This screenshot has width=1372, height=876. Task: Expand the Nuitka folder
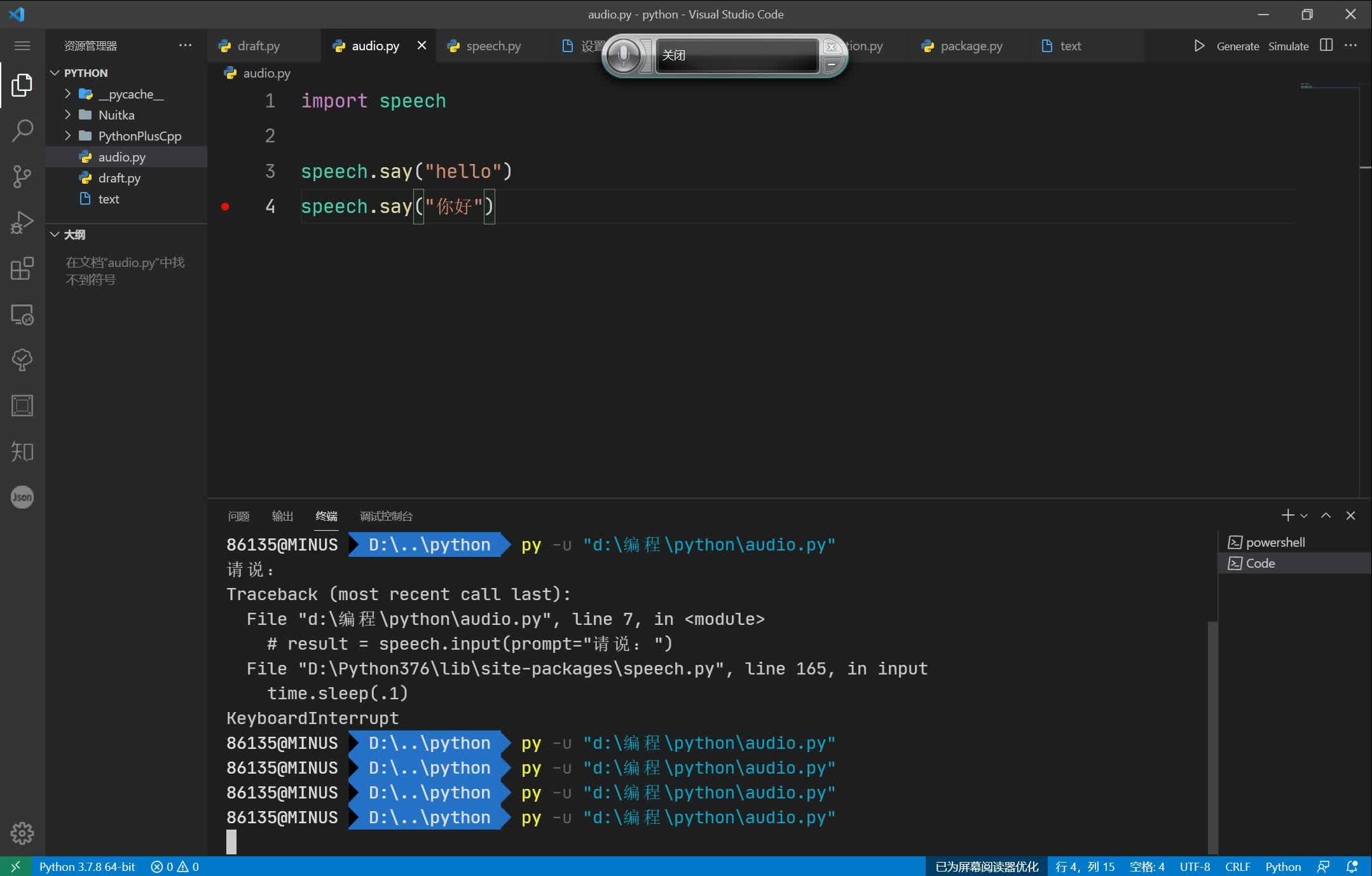[68, 114]
